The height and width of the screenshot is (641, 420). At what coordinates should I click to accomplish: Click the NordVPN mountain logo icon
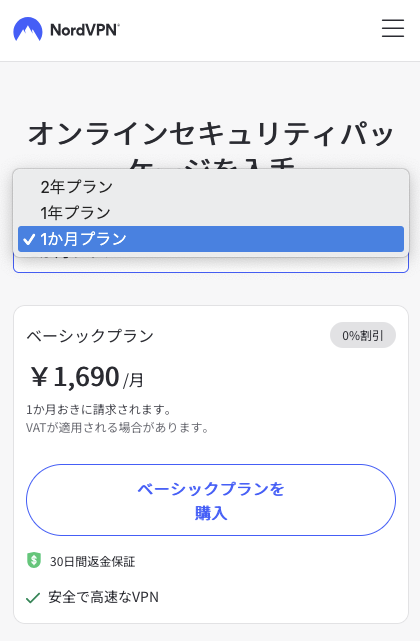28,29
